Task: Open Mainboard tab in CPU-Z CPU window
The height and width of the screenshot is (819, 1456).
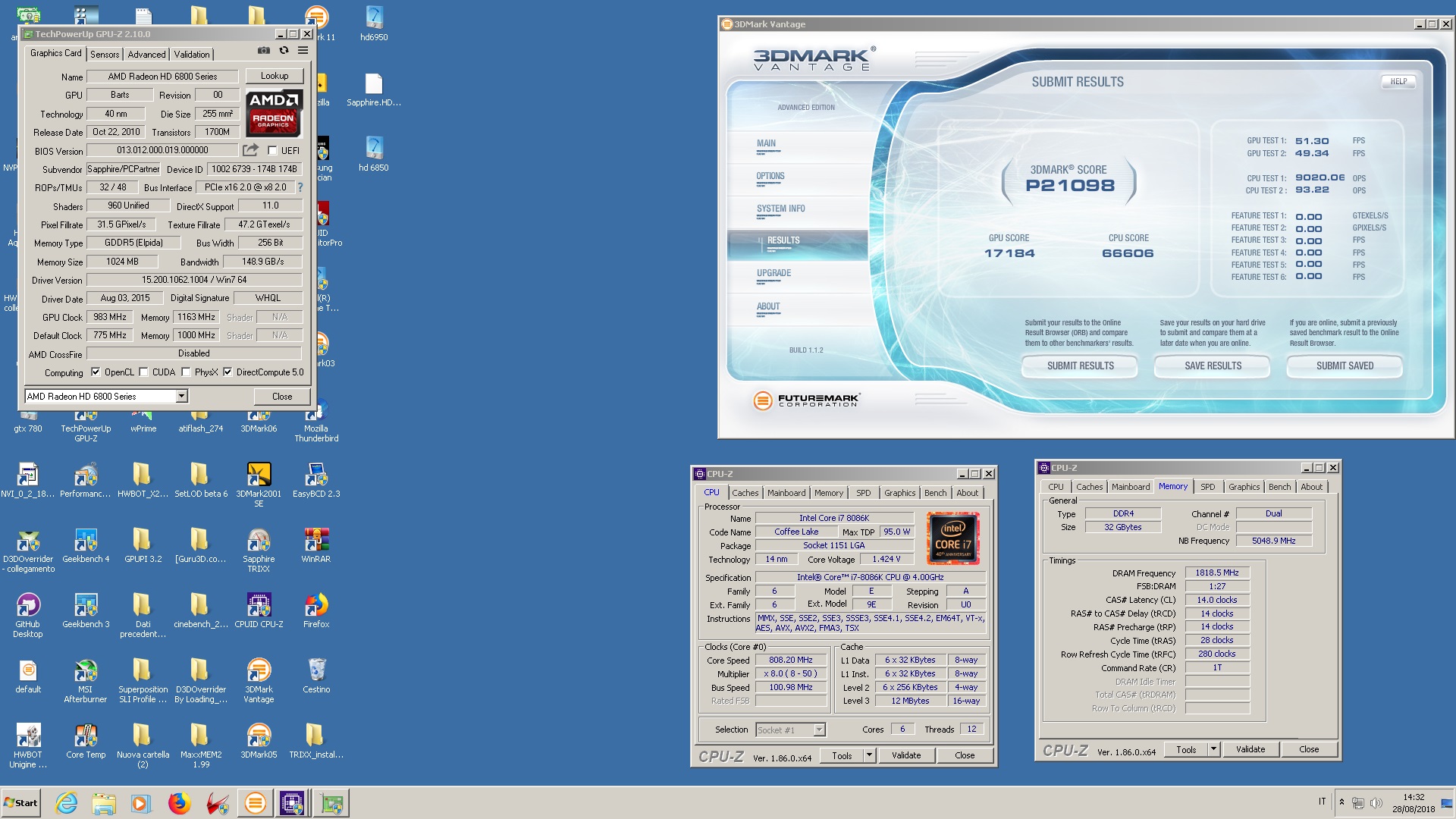Action: click(x=786, y=493)
